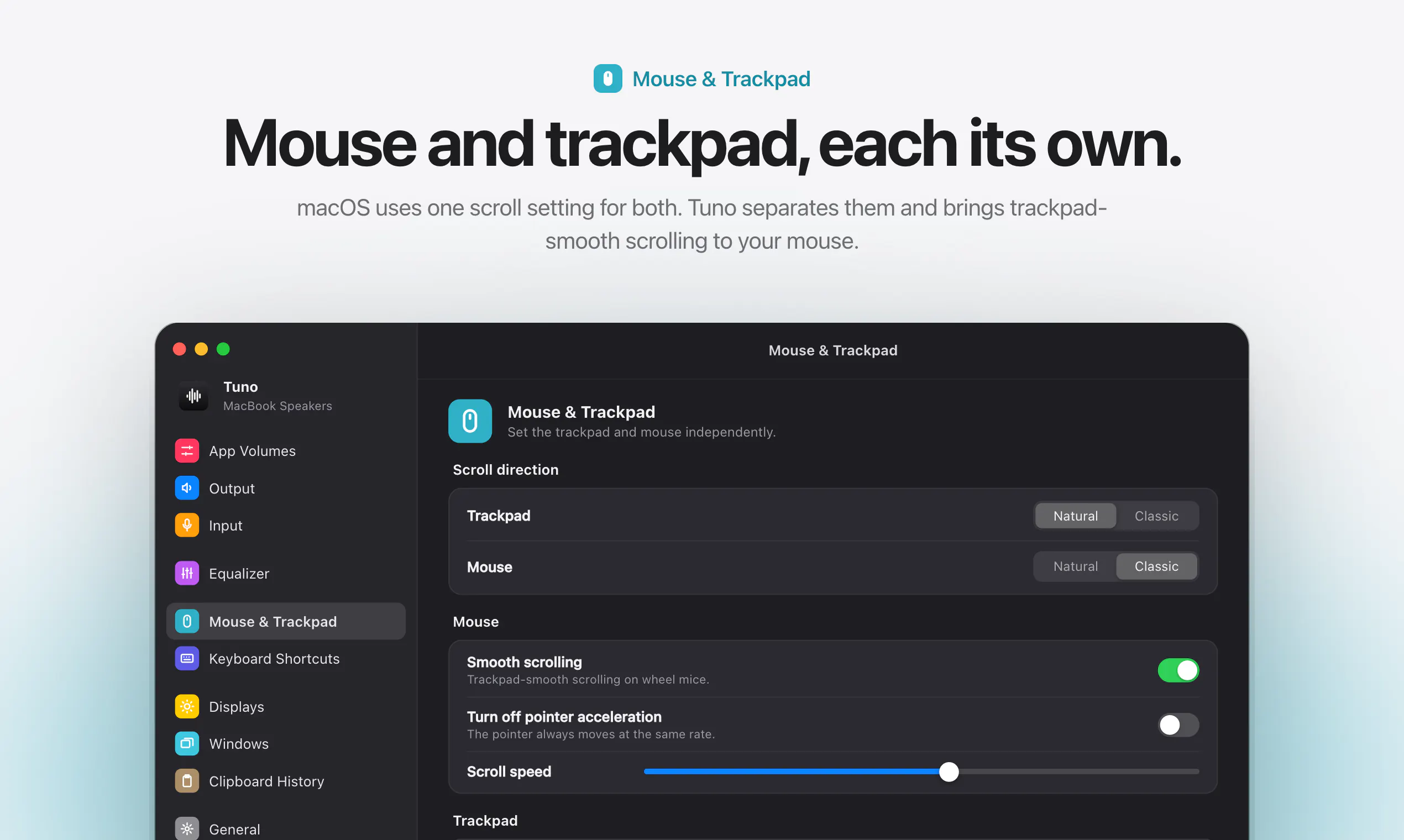The width and height of the screenshot is (1404, 840).
Task: Click the Scroll speed slider handle
Action: 949,771
